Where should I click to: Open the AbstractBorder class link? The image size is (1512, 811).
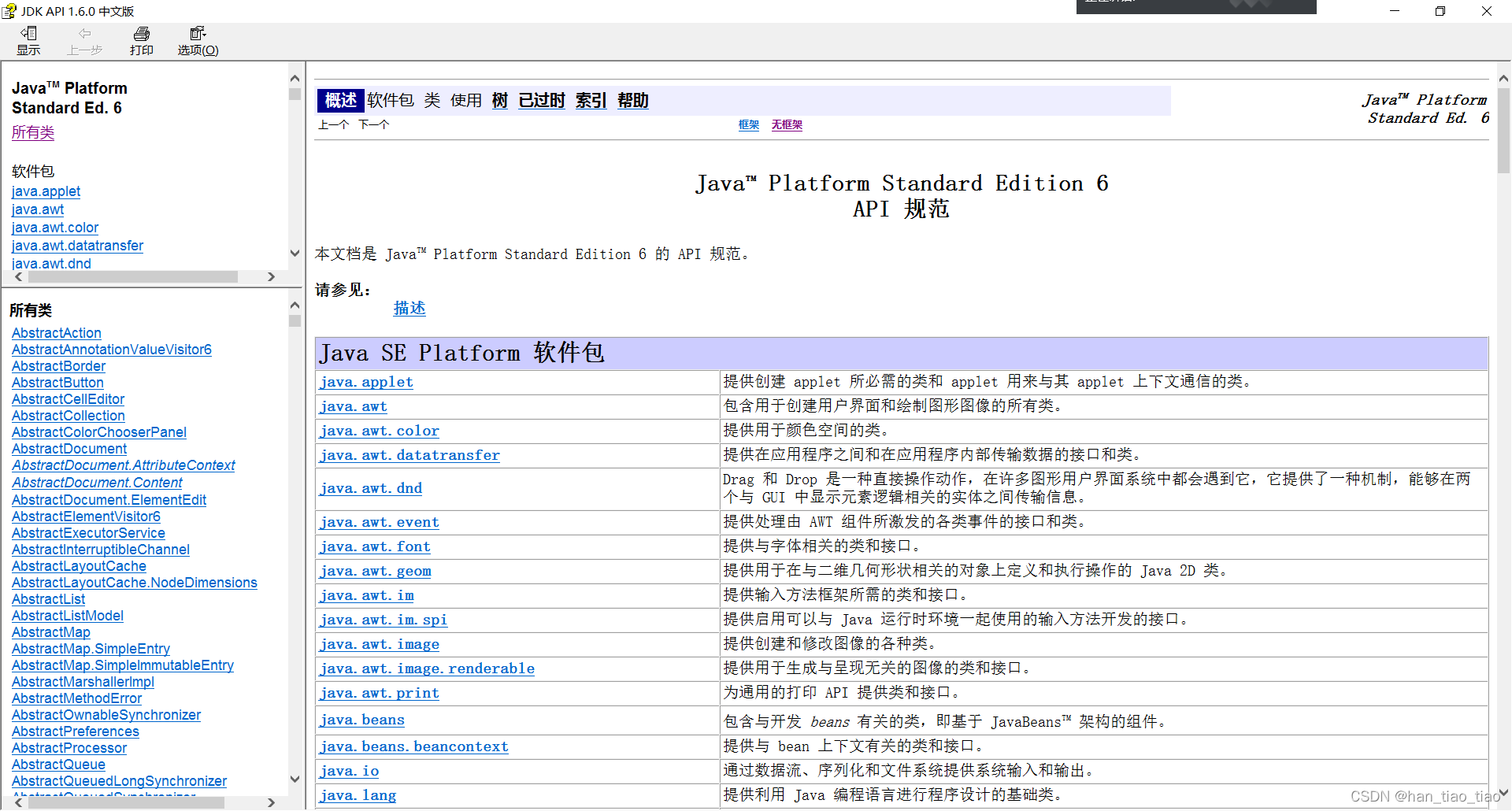[x=58, y=366]
